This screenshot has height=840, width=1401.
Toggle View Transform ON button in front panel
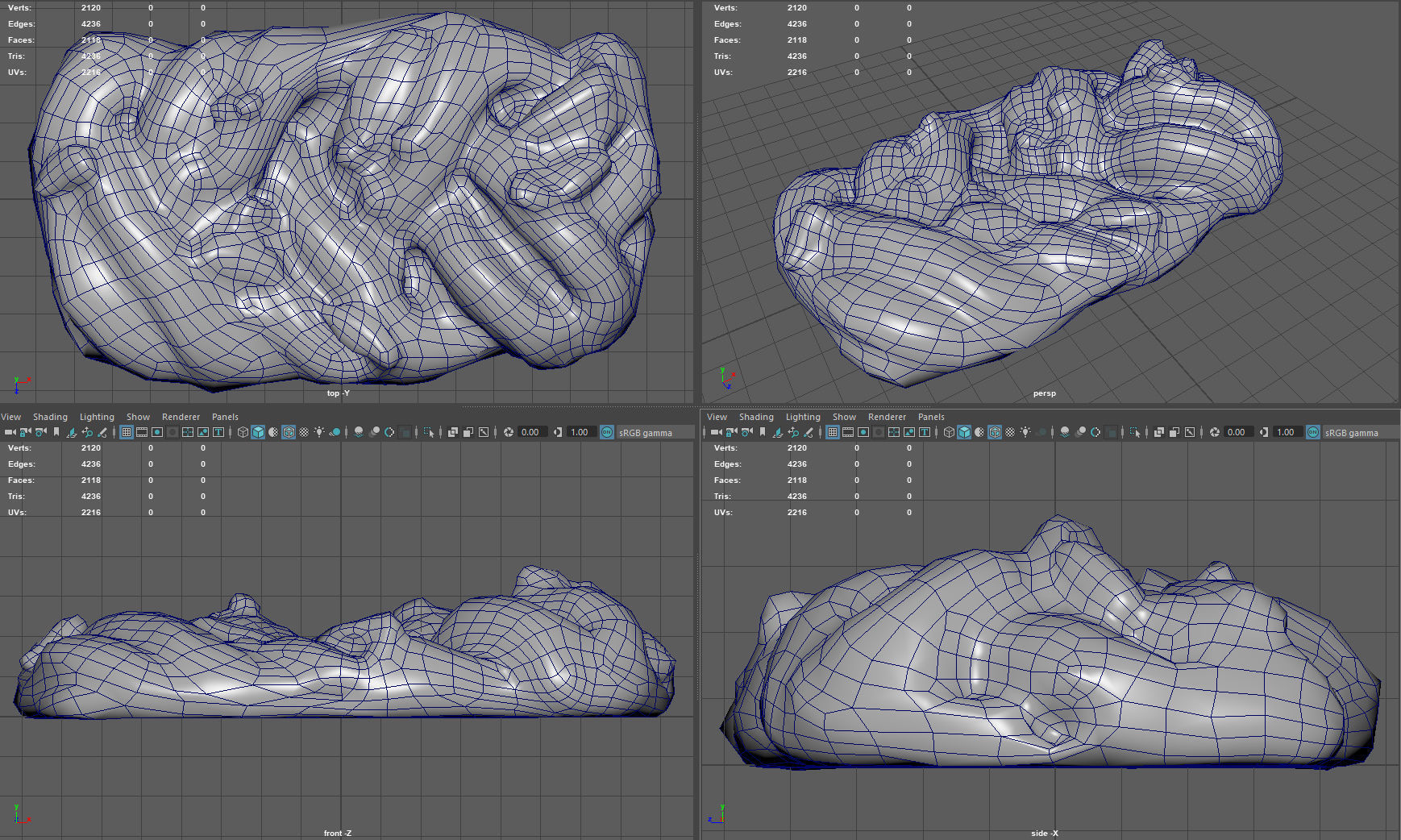607,432
